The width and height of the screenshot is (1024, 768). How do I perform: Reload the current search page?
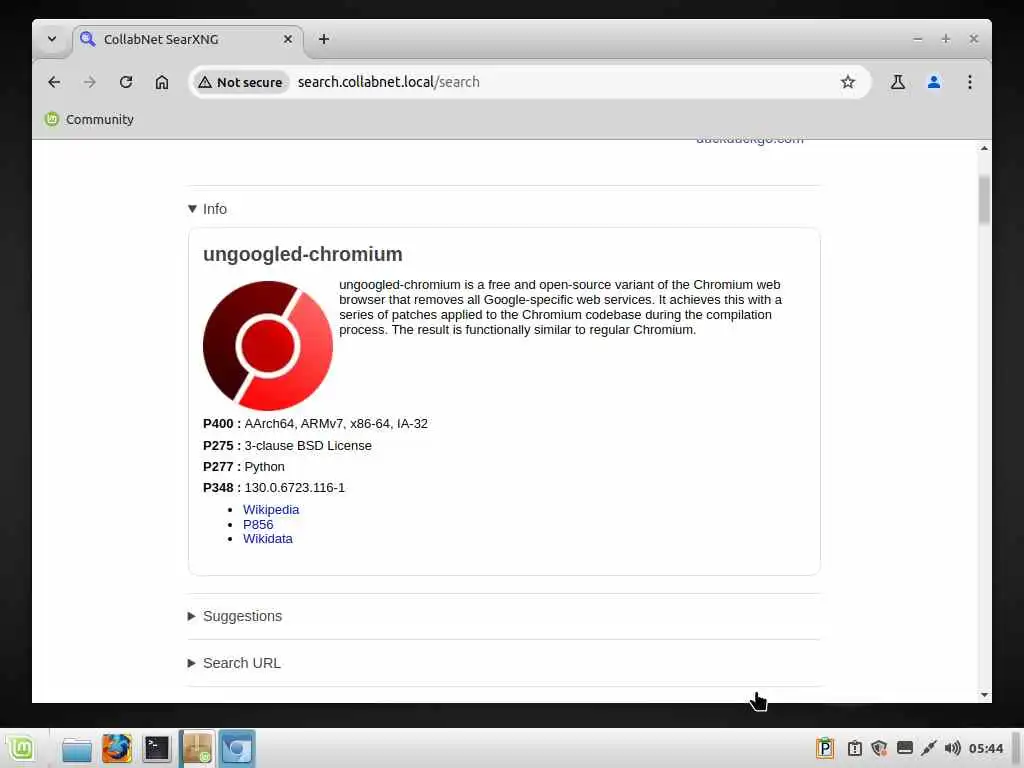click(126, 82)
